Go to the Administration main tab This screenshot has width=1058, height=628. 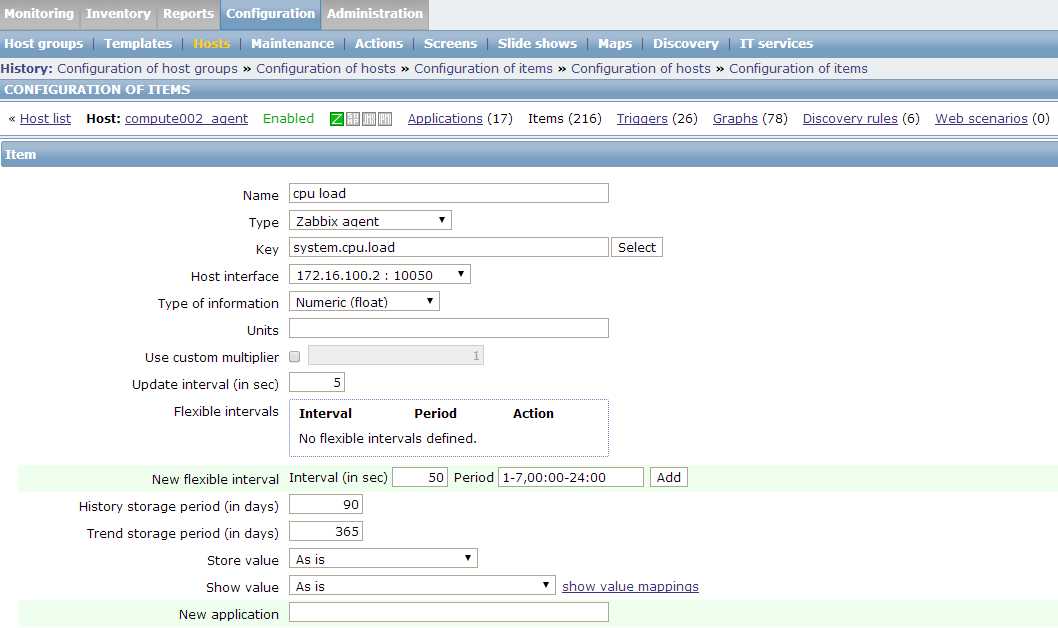pyautogui.click(x=374, y=14)
